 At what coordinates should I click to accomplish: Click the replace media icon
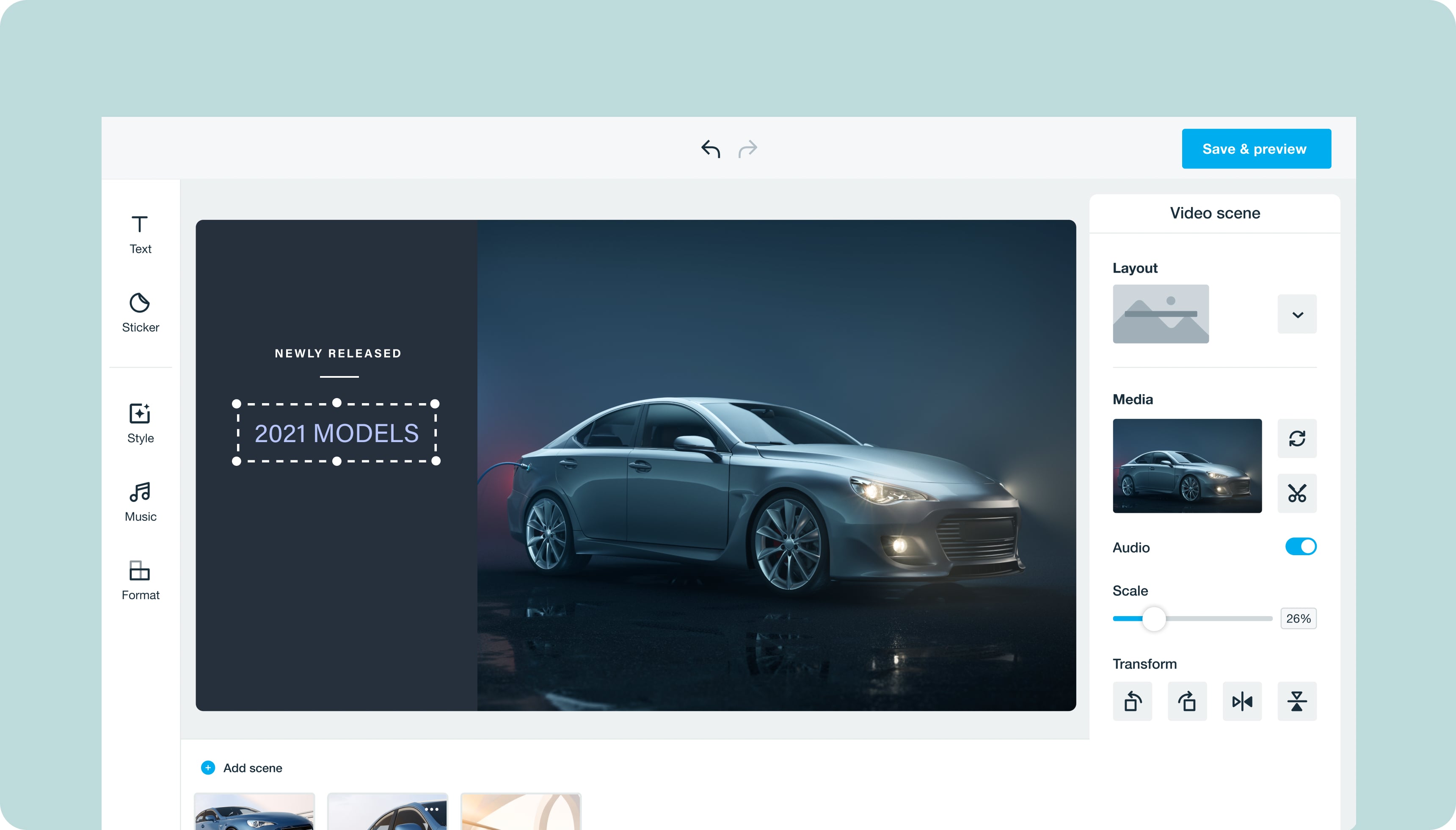point(1296,438)
